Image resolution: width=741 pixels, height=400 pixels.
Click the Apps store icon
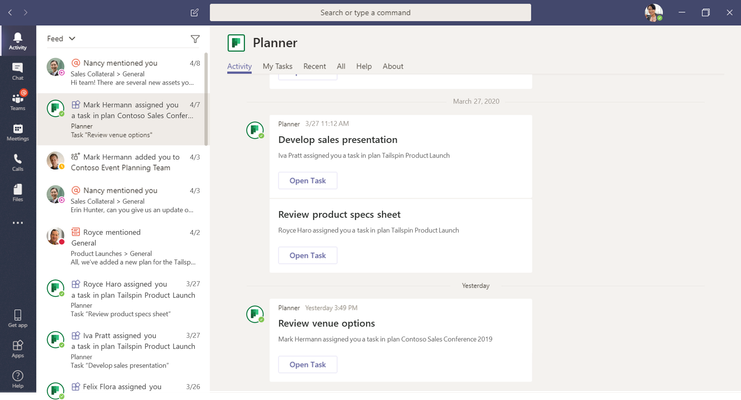[17, 349]
